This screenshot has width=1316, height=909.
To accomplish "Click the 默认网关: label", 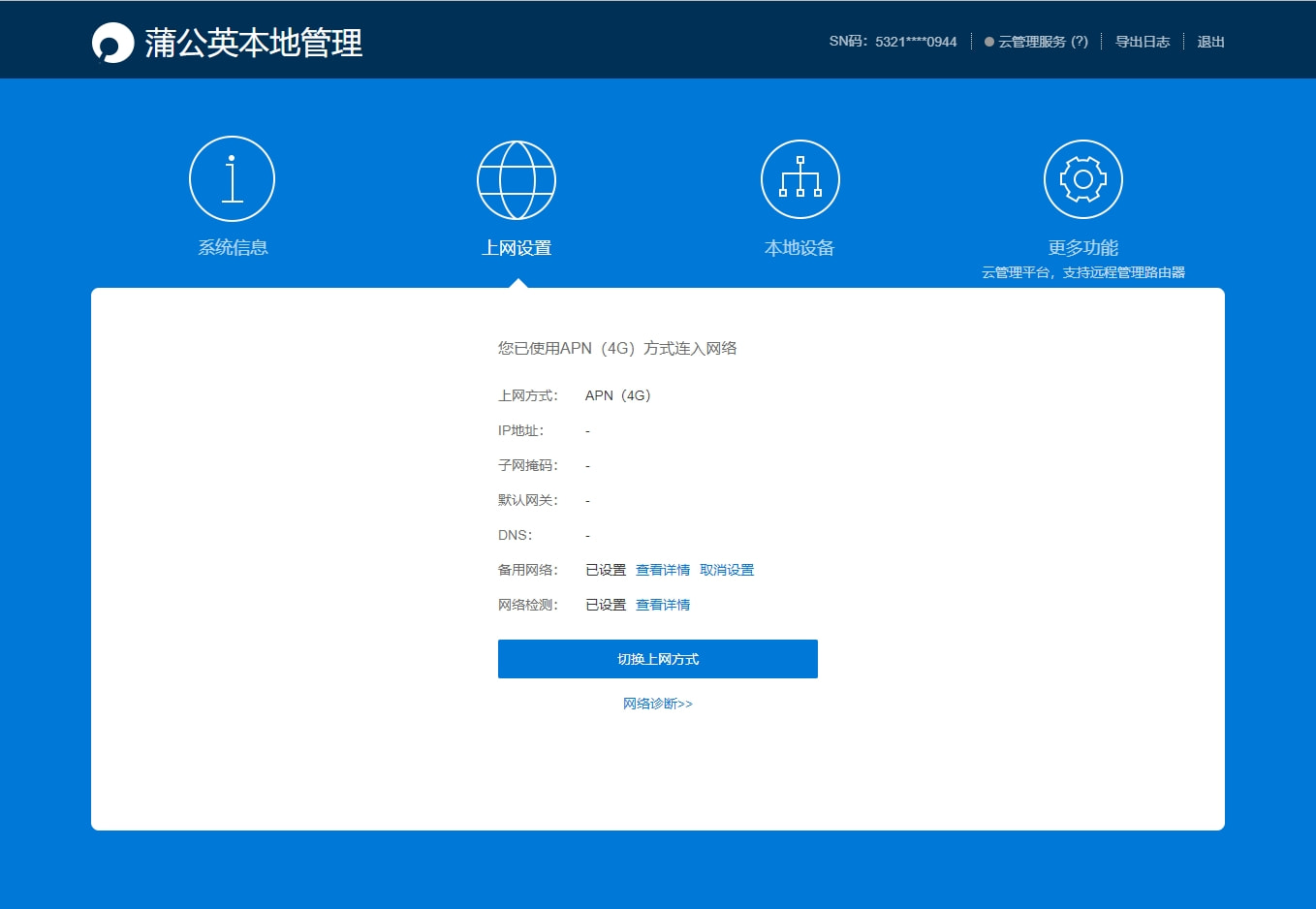I will click(x=528, y=500).
